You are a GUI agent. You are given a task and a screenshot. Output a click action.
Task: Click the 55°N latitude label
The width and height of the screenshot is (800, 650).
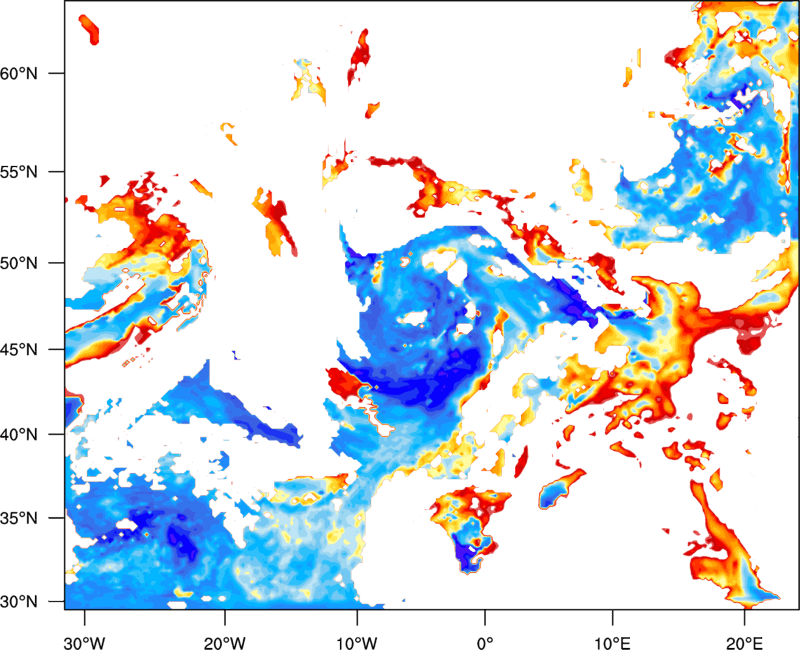[19, 172]
